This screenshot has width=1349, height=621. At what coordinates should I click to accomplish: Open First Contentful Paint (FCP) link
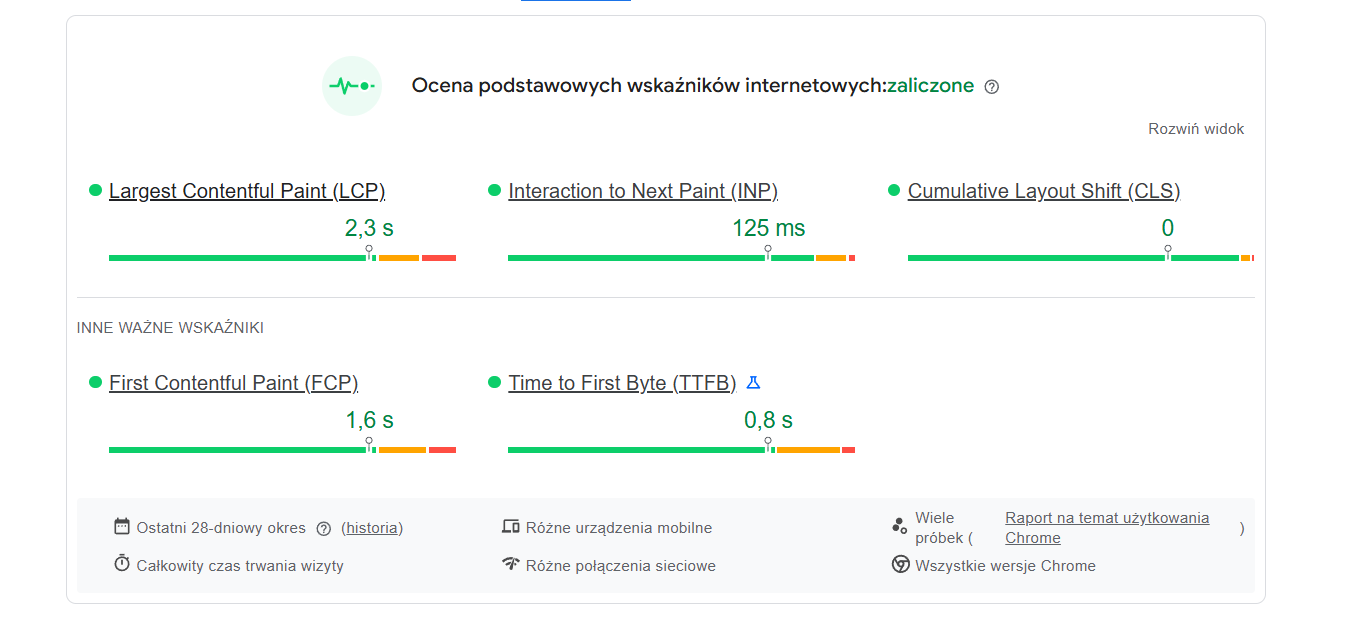234,383
